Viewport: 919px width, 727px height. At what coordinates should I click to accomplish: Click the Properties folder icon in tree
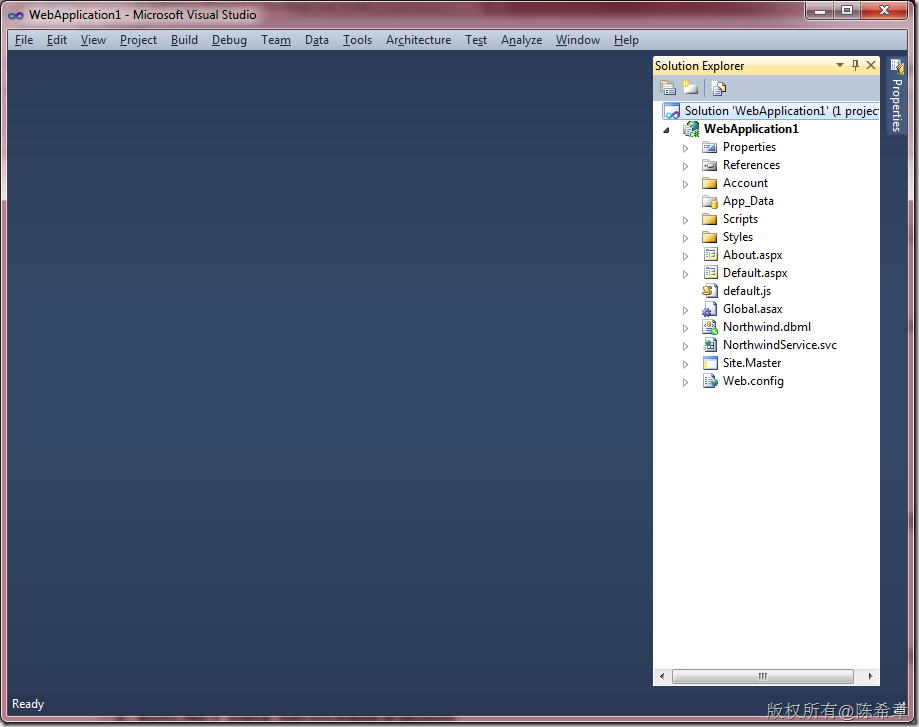[x=710, y=147]
